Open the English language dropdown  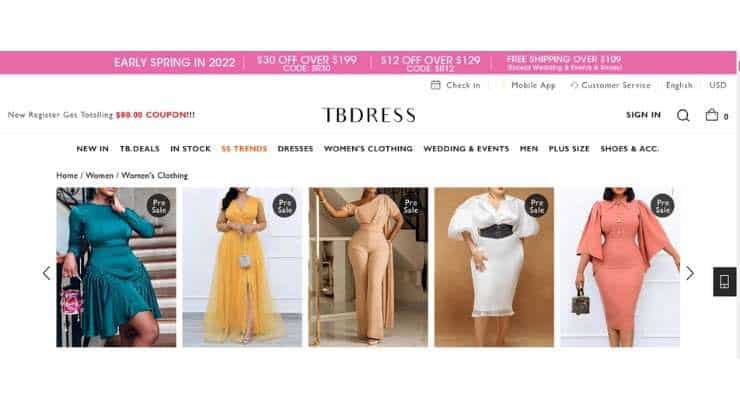pyautogui.click(x=679, y=85)
